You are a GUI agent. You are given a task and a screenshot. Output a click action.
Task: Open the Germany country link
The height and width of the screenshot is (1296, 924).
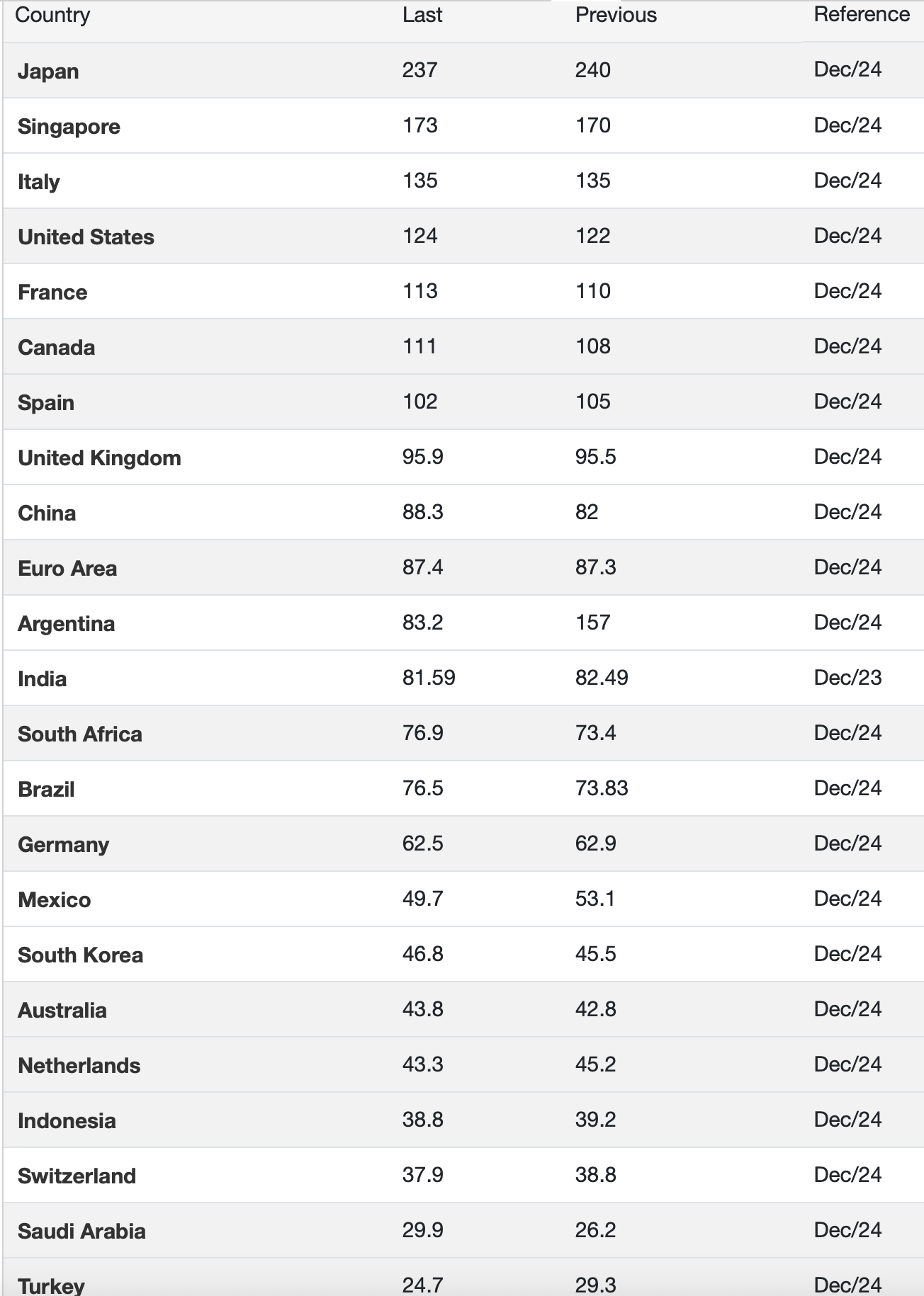coord(63,845)
